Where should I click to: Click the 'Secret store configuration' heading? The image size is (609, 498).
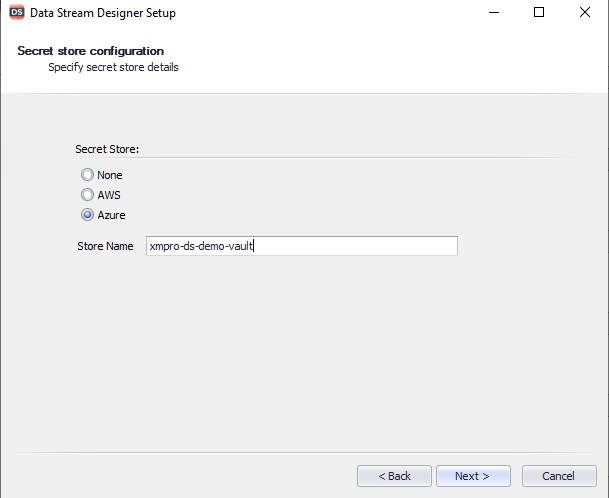click(x=90, y=51)
